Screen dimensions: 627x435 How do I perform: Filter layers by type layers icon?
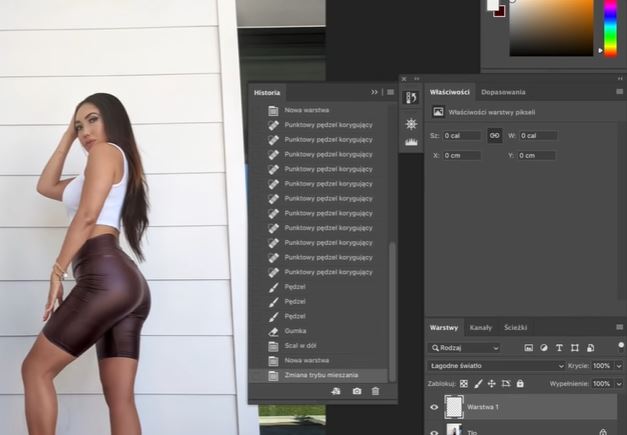[x=559, y=348]
